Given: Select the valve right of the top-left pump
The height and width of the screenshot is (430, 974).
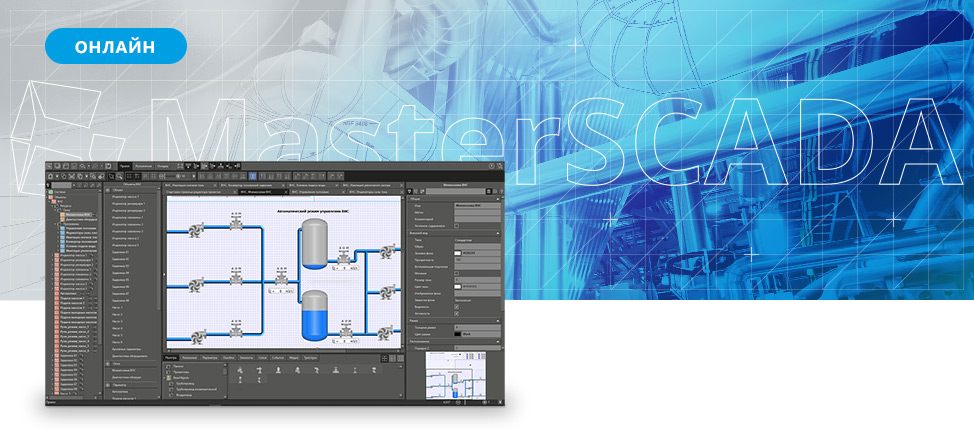Looking at the screenshot, I should tap(235, 222).
